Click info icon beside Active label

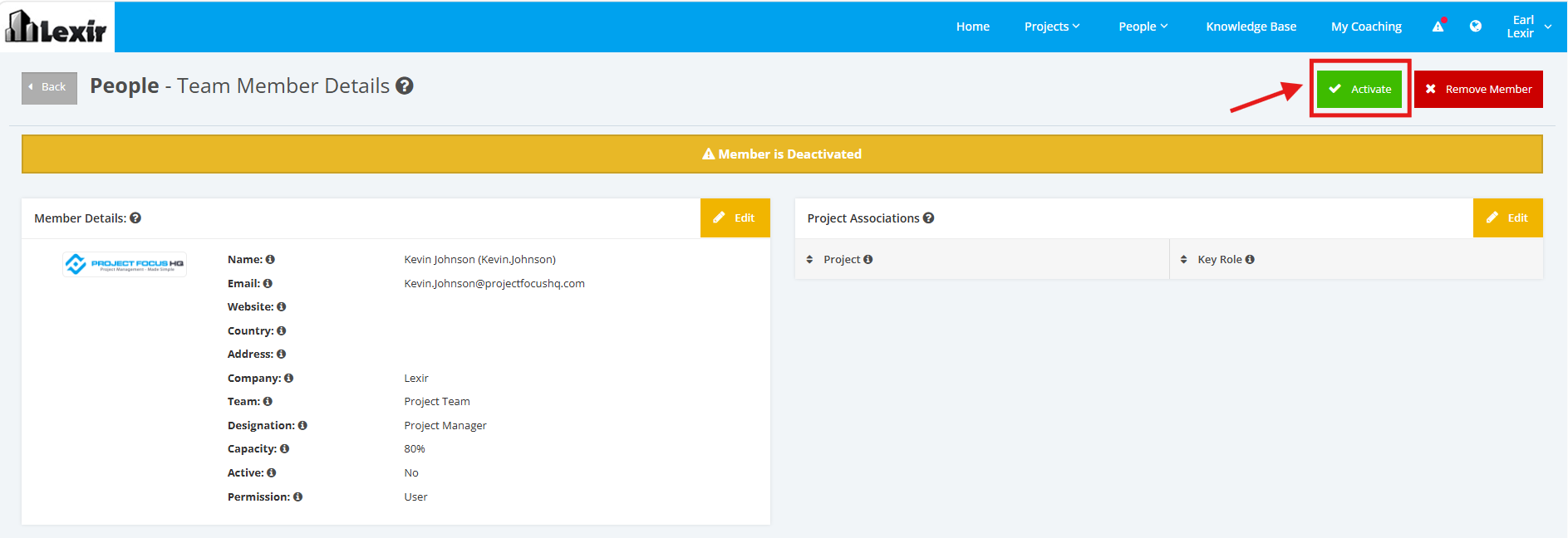click(x=271, y=472)
